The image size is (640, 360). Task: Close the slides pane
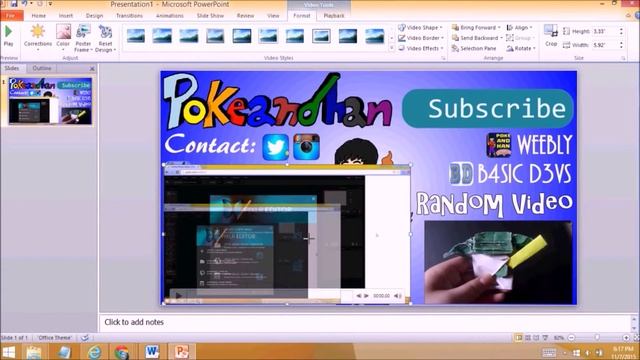pos(92,69)
